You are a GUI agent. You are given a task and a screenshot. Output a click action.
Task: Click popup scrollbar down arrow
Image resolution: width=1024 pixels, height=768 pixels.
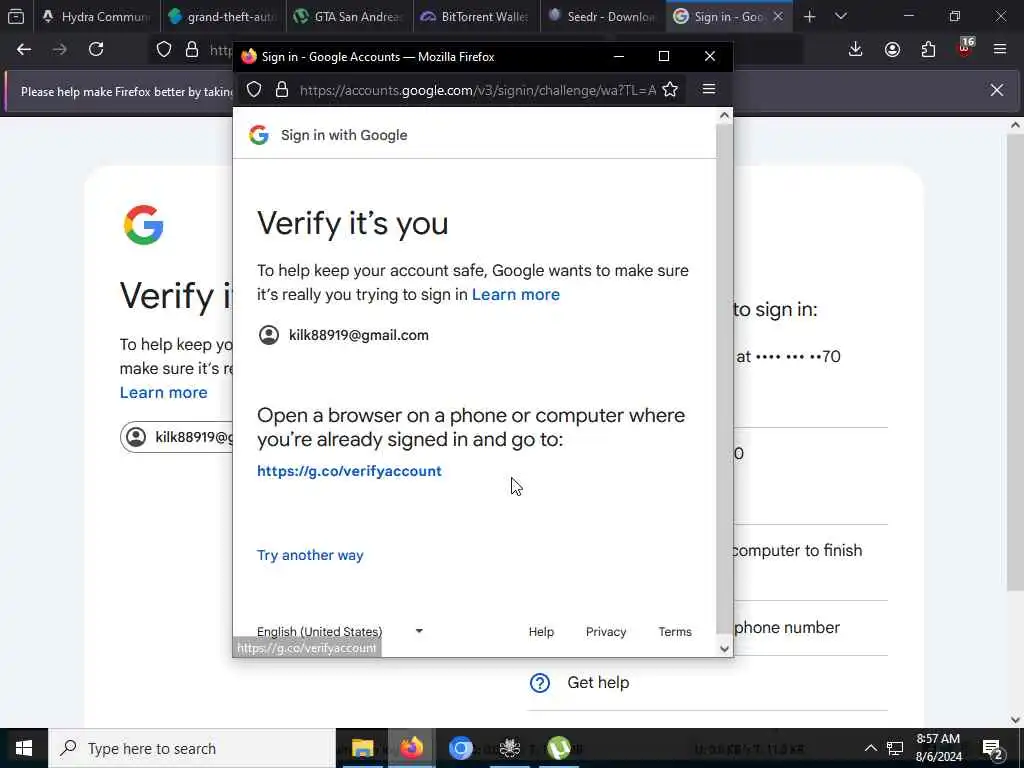(x=724, y=648)
